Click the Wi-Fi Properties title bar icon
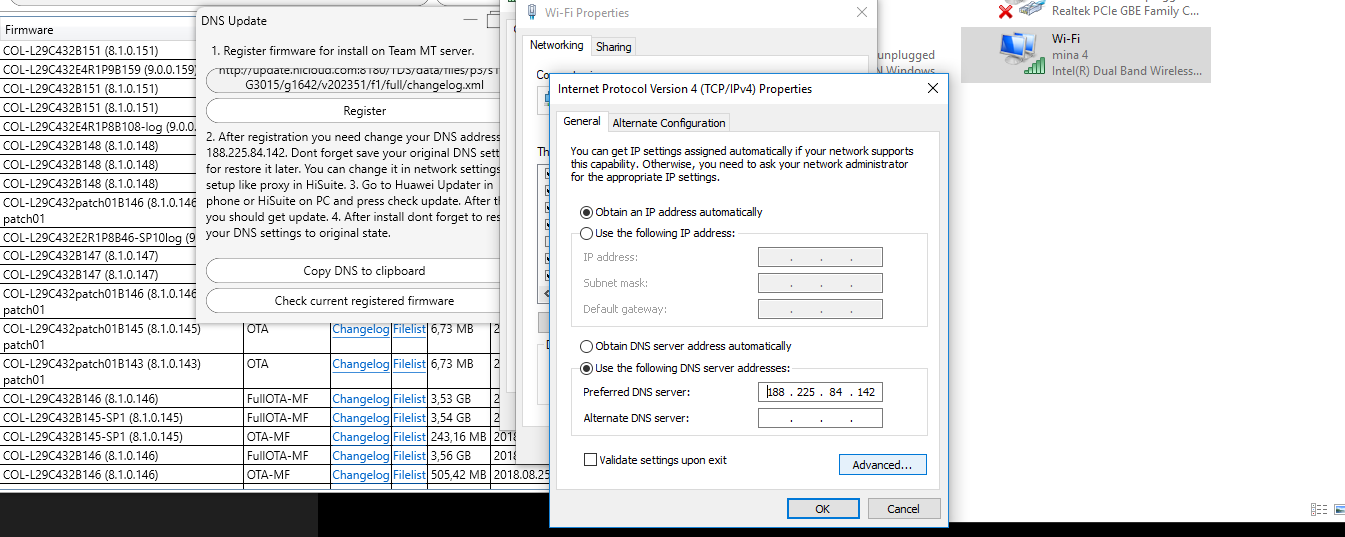 pos(531,13)
